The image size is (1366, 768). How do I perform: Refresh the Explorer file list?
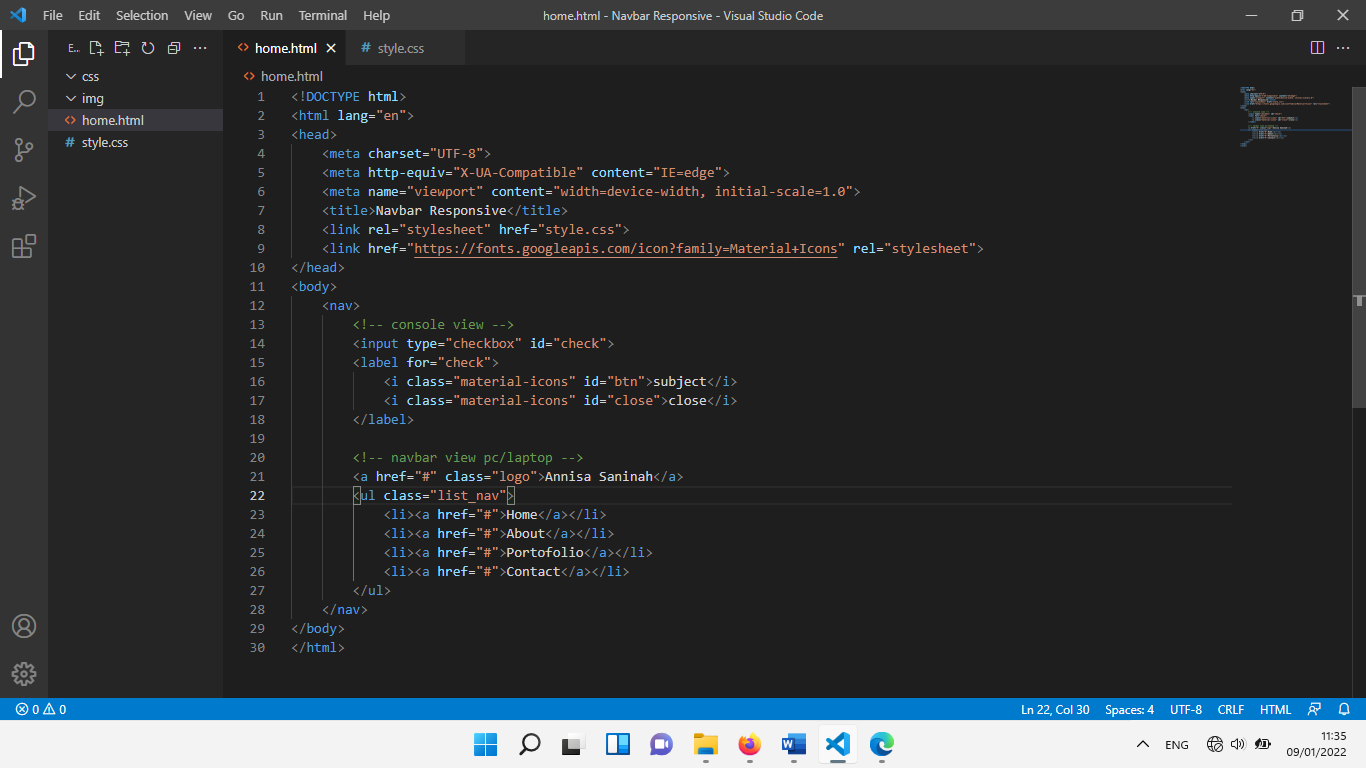[148, 48]
